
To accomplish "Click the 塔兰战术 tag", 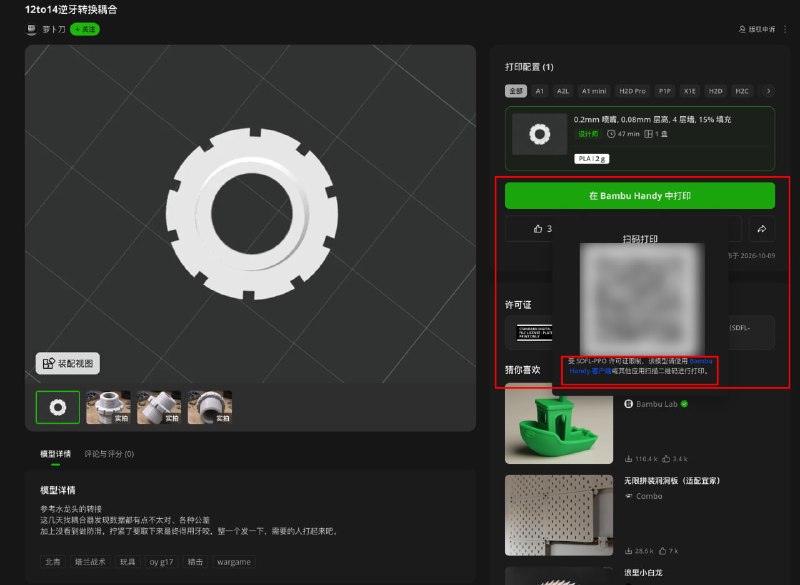I will pos(90,562).
